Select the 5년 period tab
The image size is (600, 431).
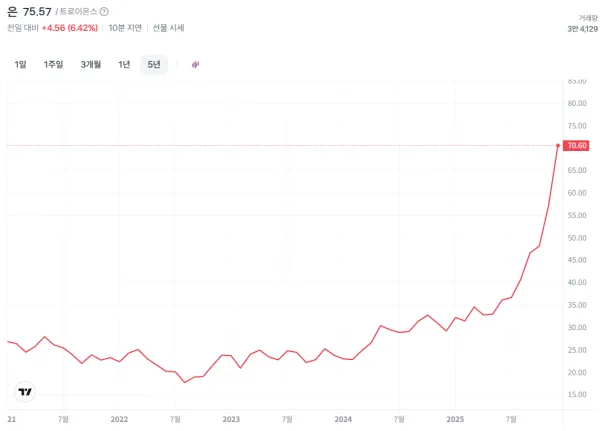point(154,64)
